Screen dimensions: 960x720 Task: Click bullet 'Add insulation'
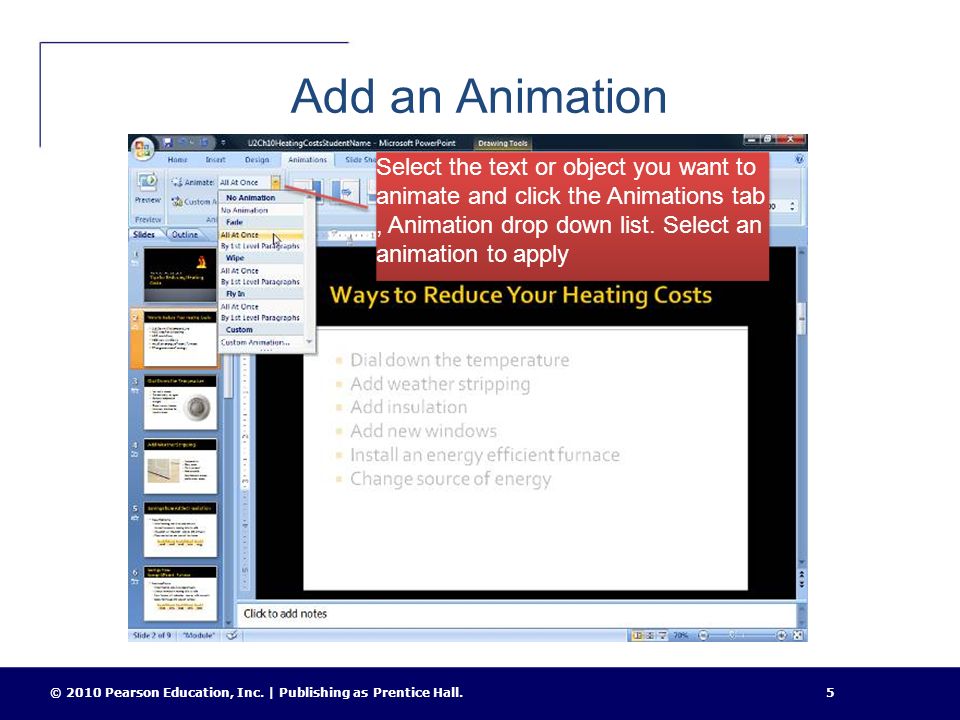pos(408,407)
